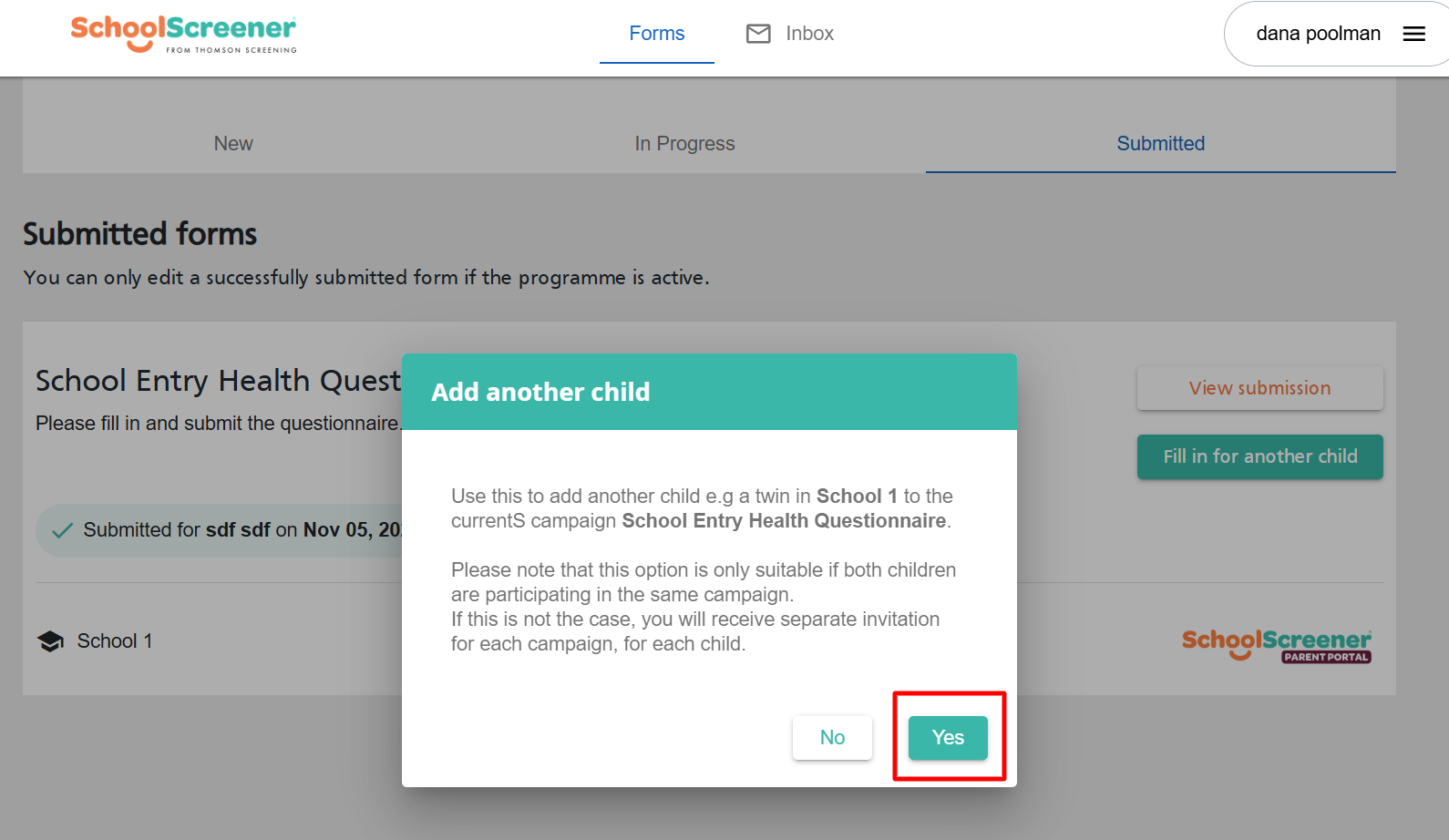Click the graduation cap school icon
The height and width of the screenshot is (840, 1449).
point(51,641)
